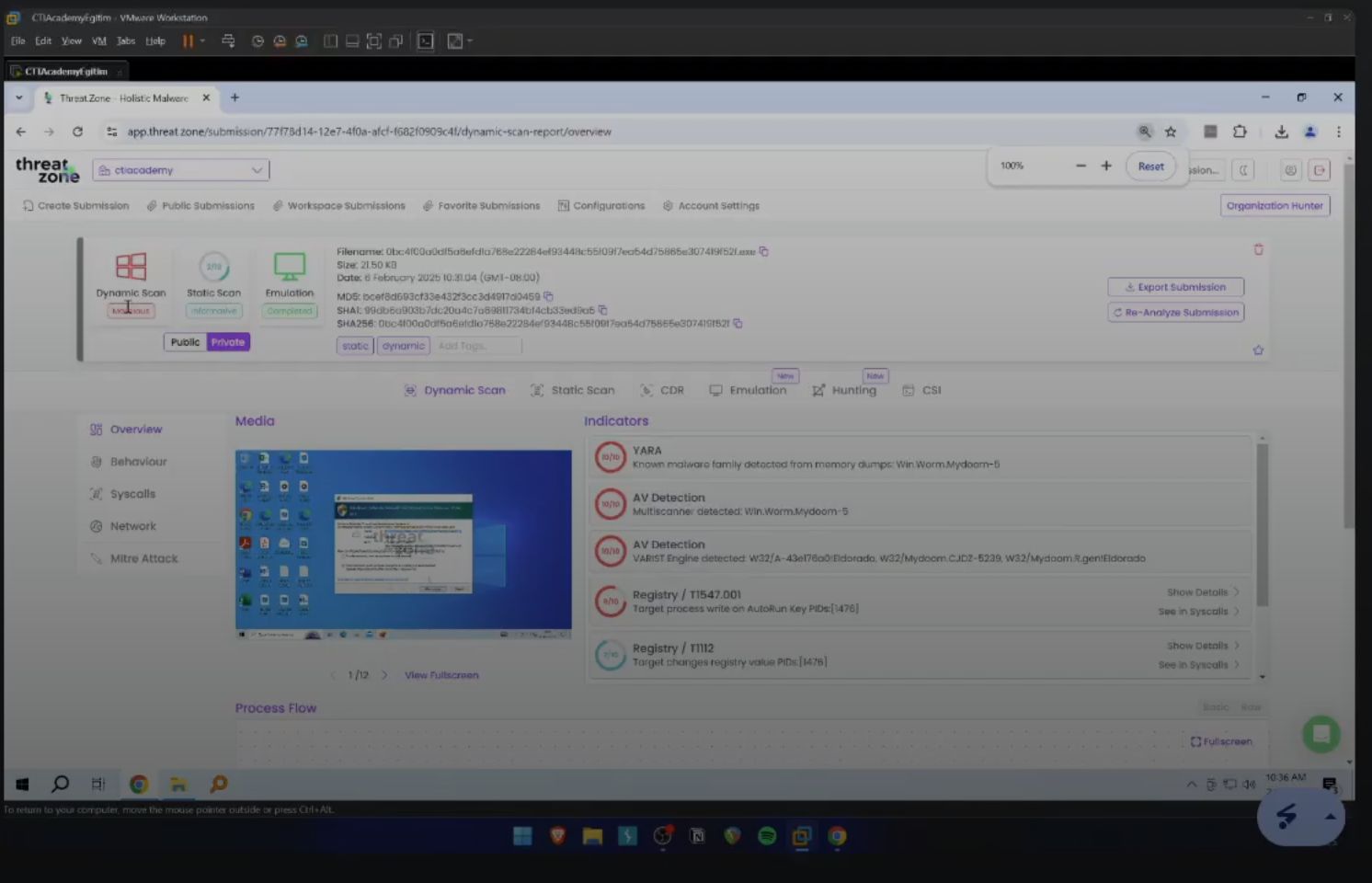Image resolution: width=1372 pixels, height=883 pixels.
Task: Enter VMware full screen mode
Action: coord(373,40)
